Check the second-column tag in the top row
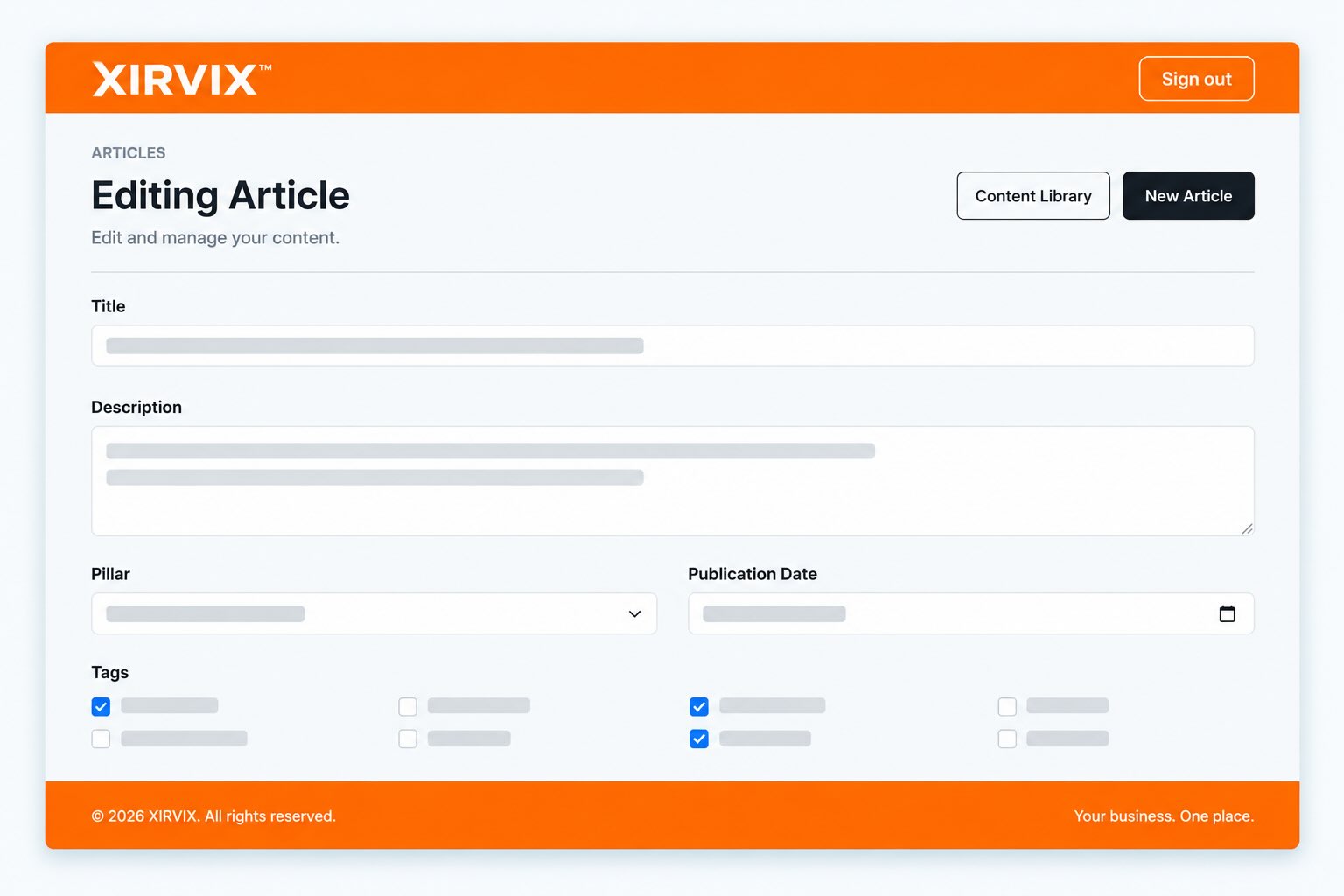 tap(408, 706)
